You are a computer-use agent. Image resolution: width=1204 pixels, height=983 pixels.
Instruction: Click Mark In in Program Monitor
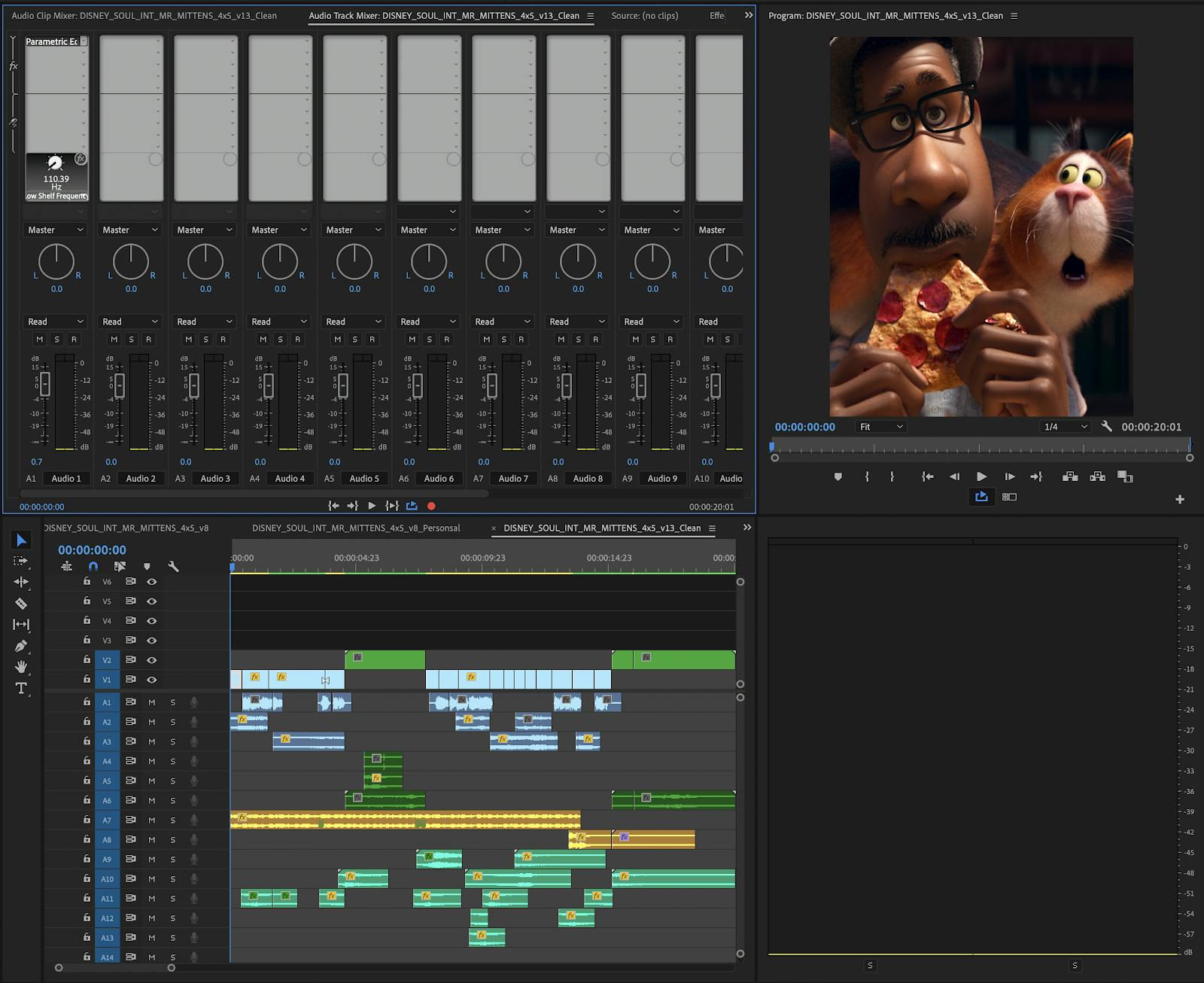pyautogui.click(x=867, y=476)
